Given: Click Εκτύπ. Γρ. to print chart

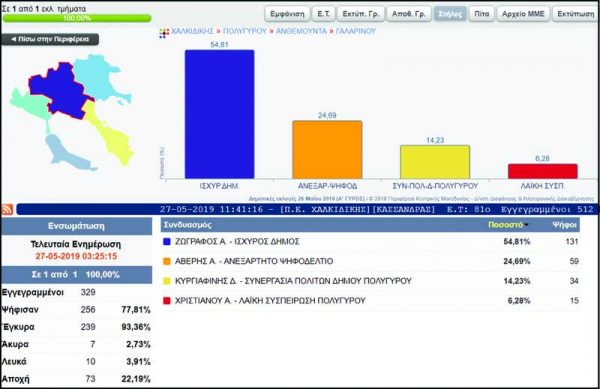Looking at the screenshot, I should tap(360, 14).
